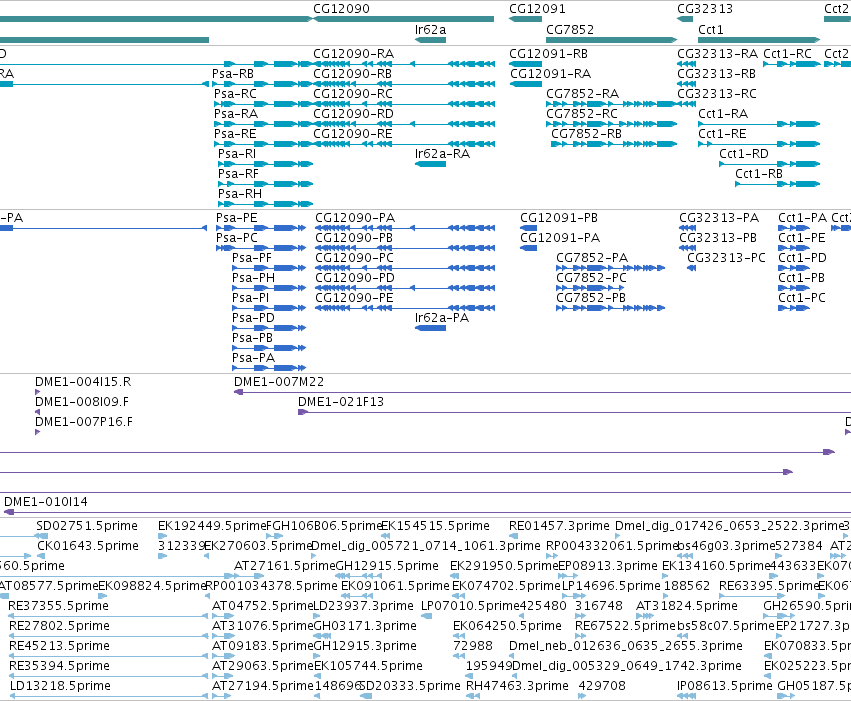Select protein label Psa-PA
The width and height of the screenshot is (851, 701).
coord(253,358)
